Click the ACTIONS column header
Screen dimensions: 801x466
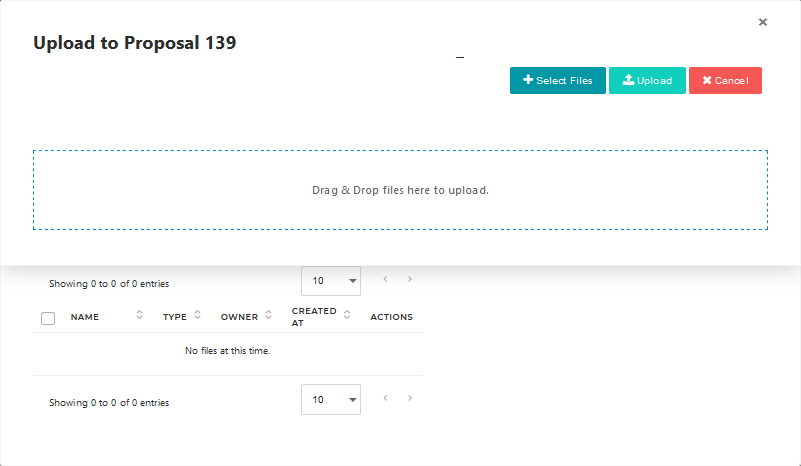pos(391,317)
